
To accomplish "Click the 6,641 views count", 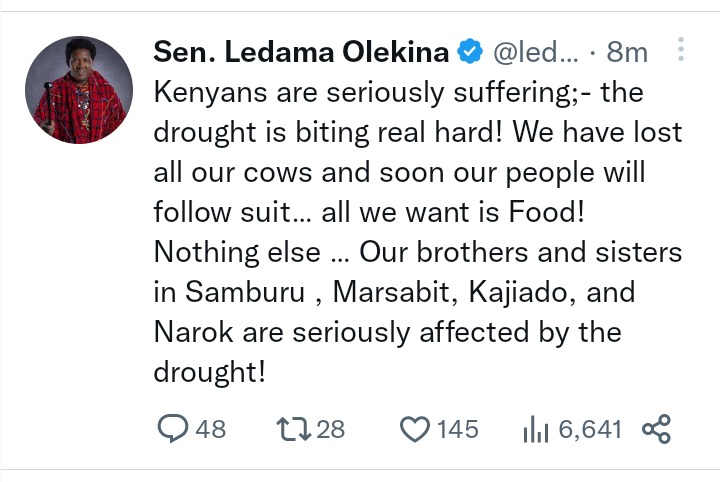I will tap(590, 430).
